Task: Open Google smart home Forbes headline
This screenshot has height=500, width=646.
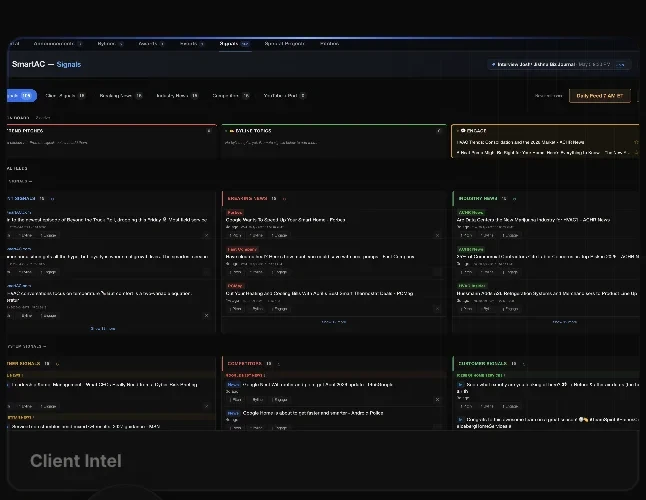Action: [x=286, y=220]
